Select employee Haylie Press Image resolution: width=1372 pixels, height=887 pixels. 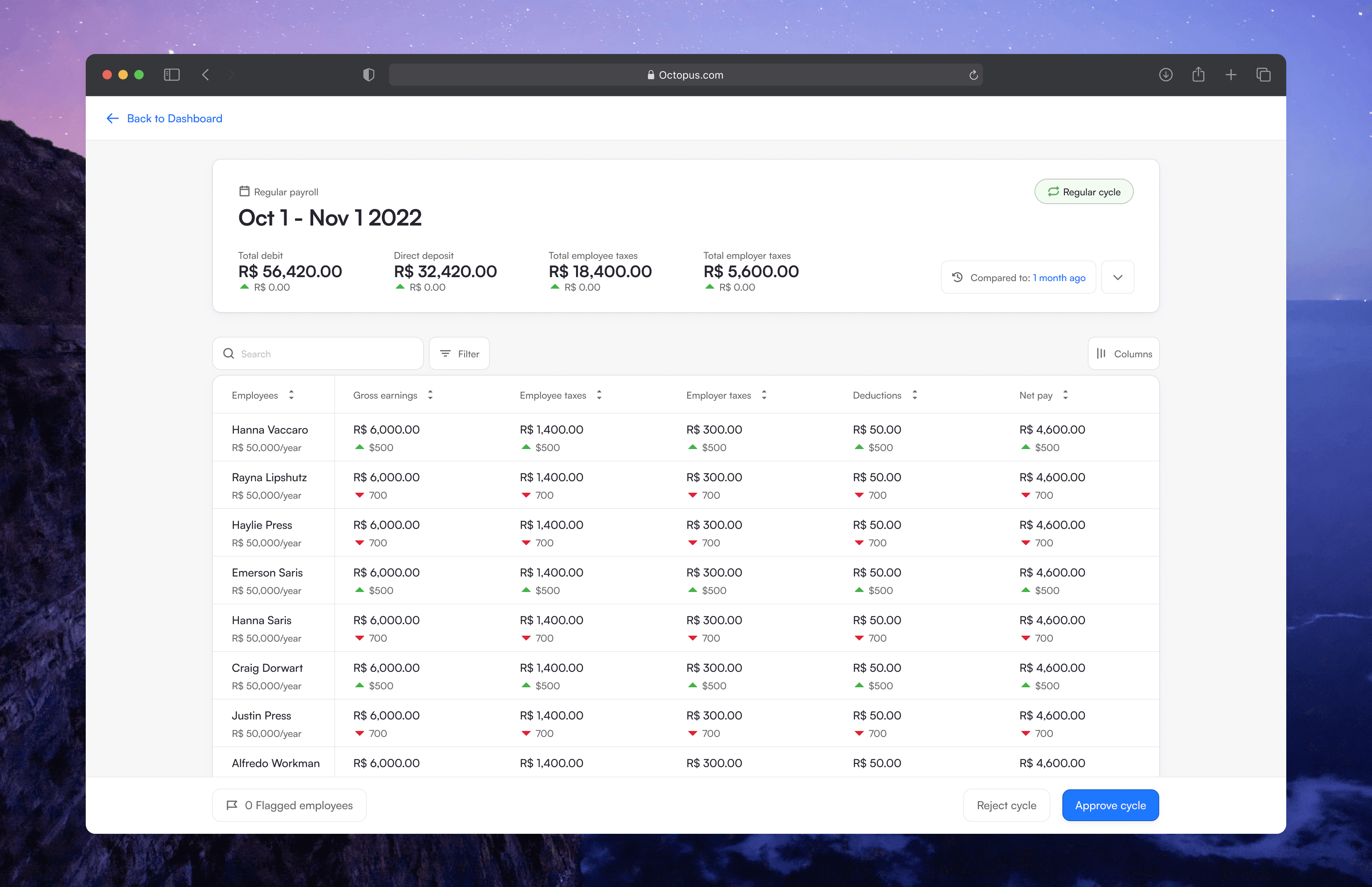261,525
